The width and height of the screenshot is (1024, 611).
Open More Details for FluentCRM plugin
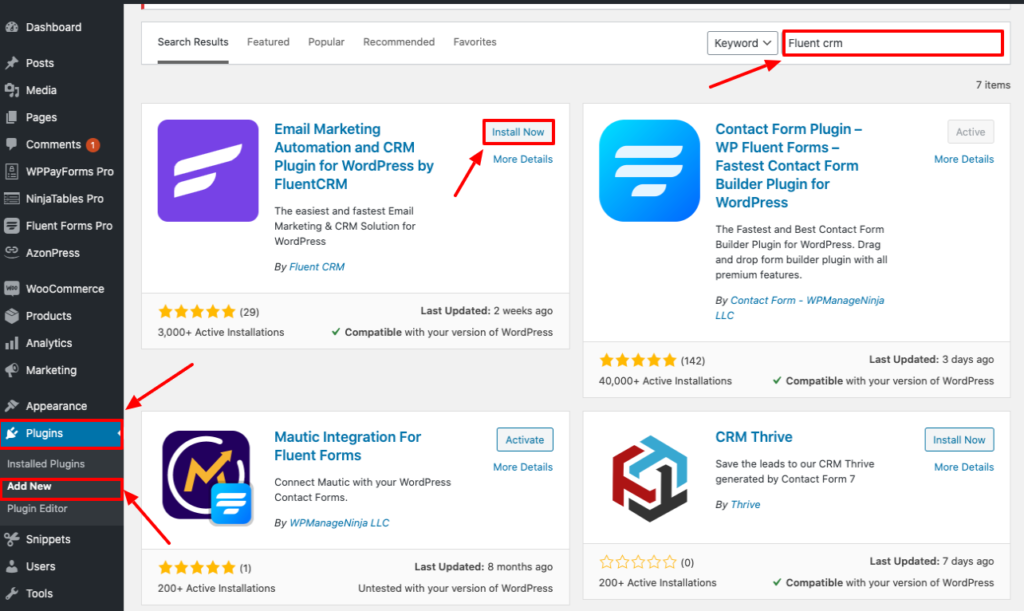522,159
